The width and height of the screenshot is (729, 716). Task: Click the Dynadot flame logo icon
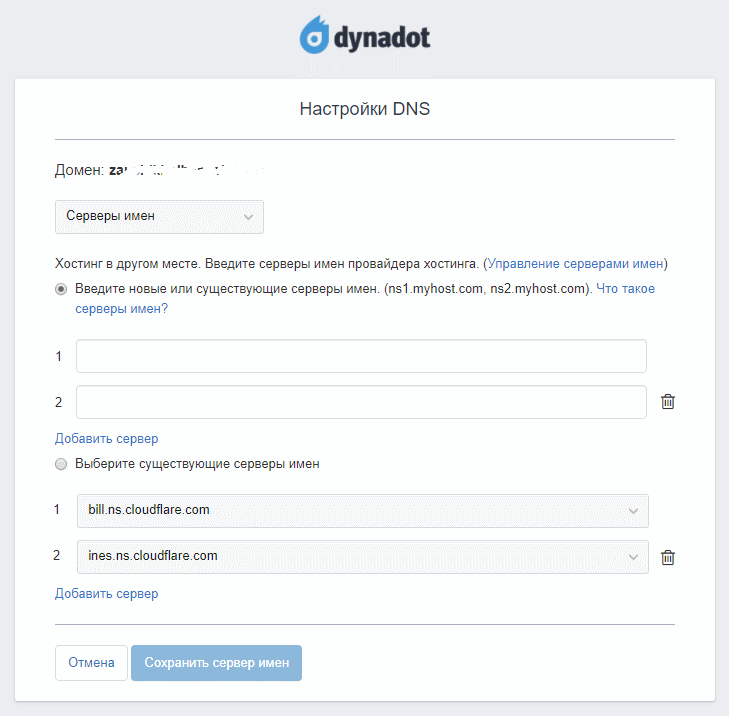316,36
